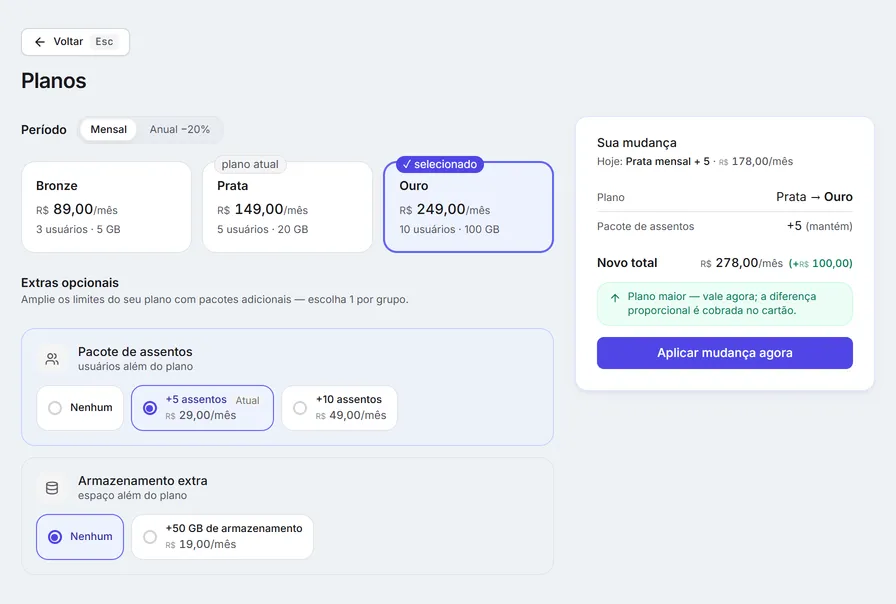Click the 'Pacote de assentos' summary row label

[x=646, y=226]
